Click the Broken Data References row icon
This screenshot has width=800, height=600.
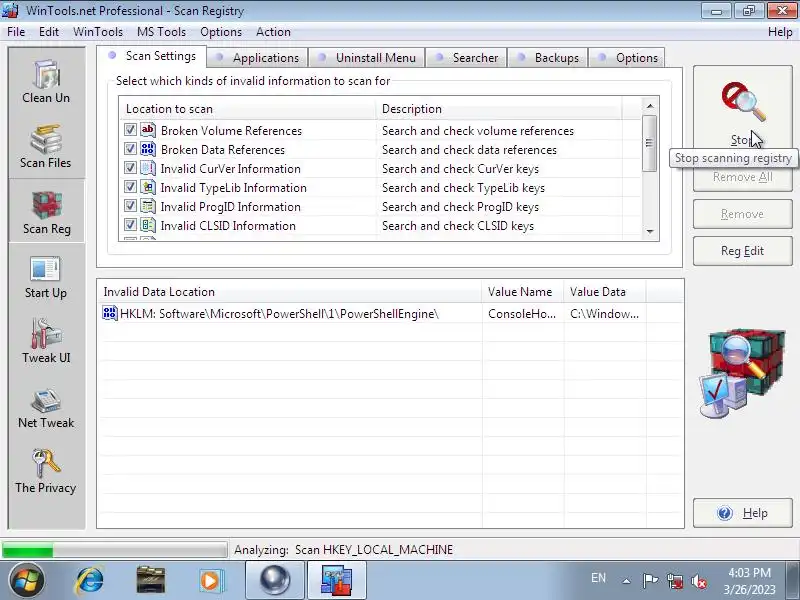148,149
